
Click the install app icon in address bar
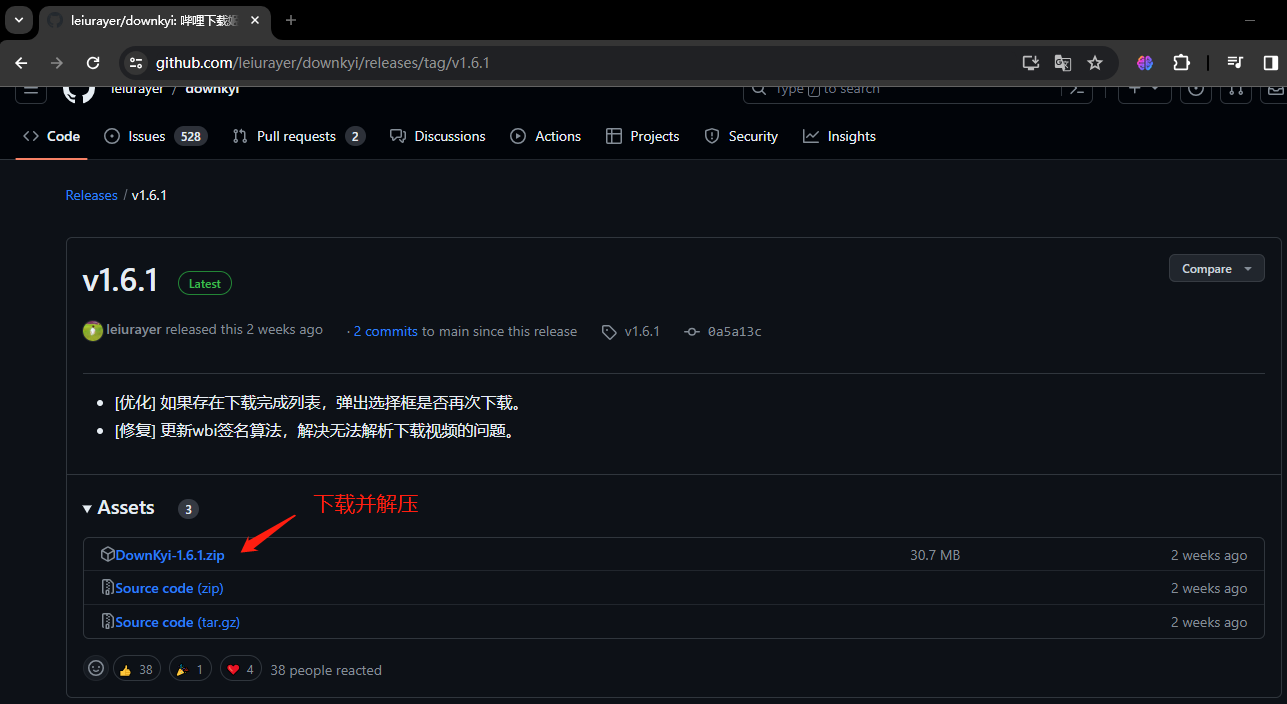[1030, 63]
